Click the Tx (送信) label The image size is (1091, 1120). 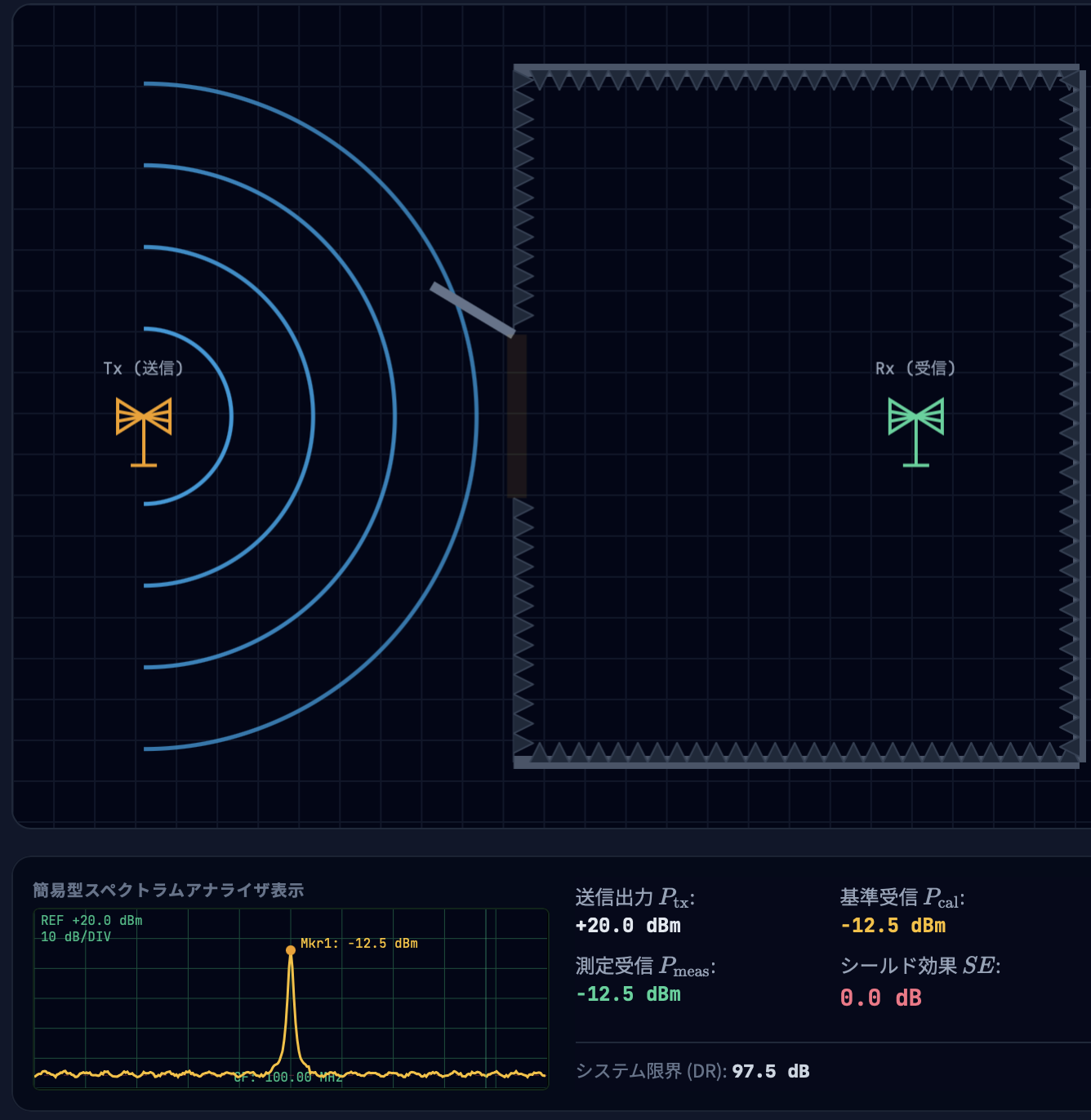[144, 368]
